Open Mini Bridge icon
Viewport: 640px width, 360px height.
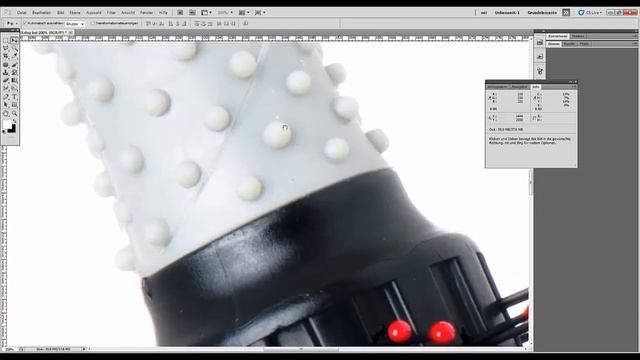[192, 13]
